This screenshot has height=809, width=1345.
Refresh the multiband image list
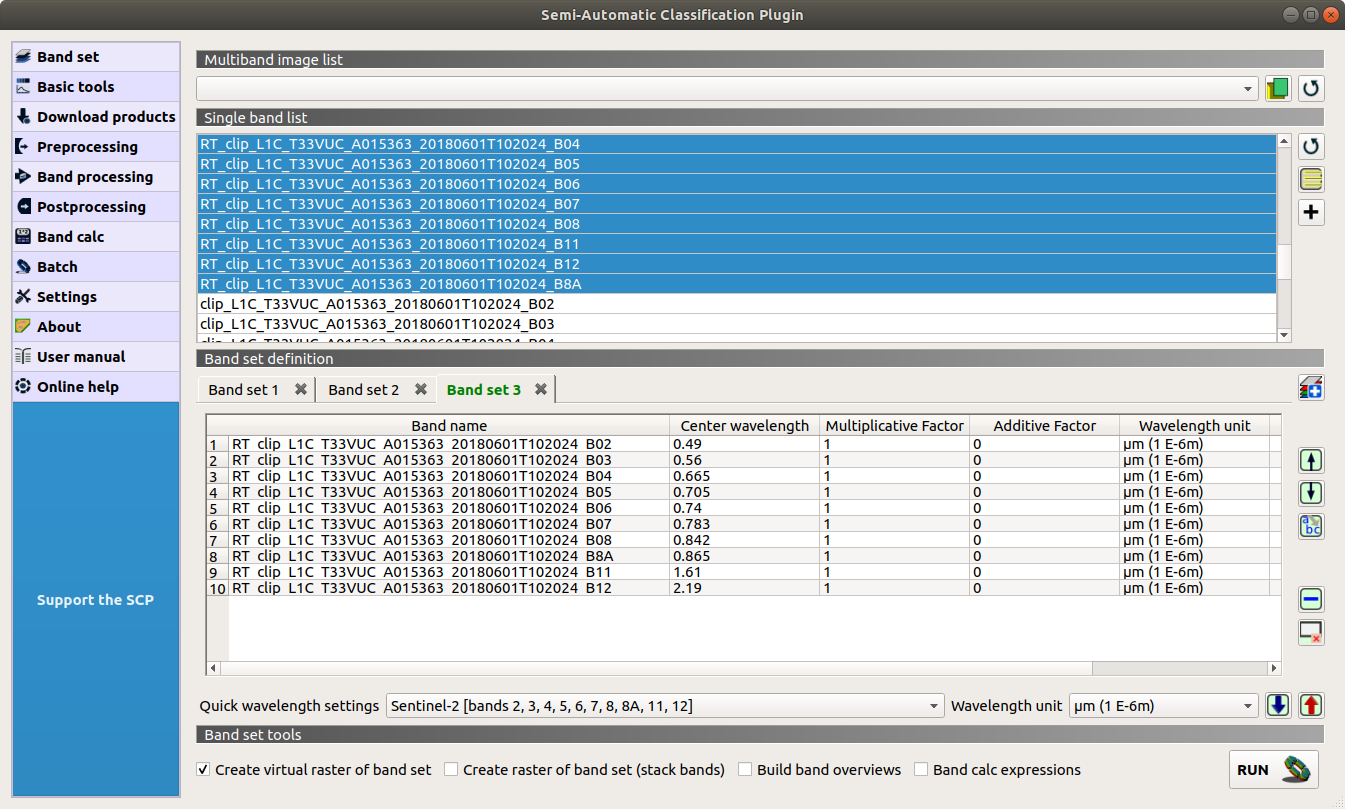point(1310,88)
